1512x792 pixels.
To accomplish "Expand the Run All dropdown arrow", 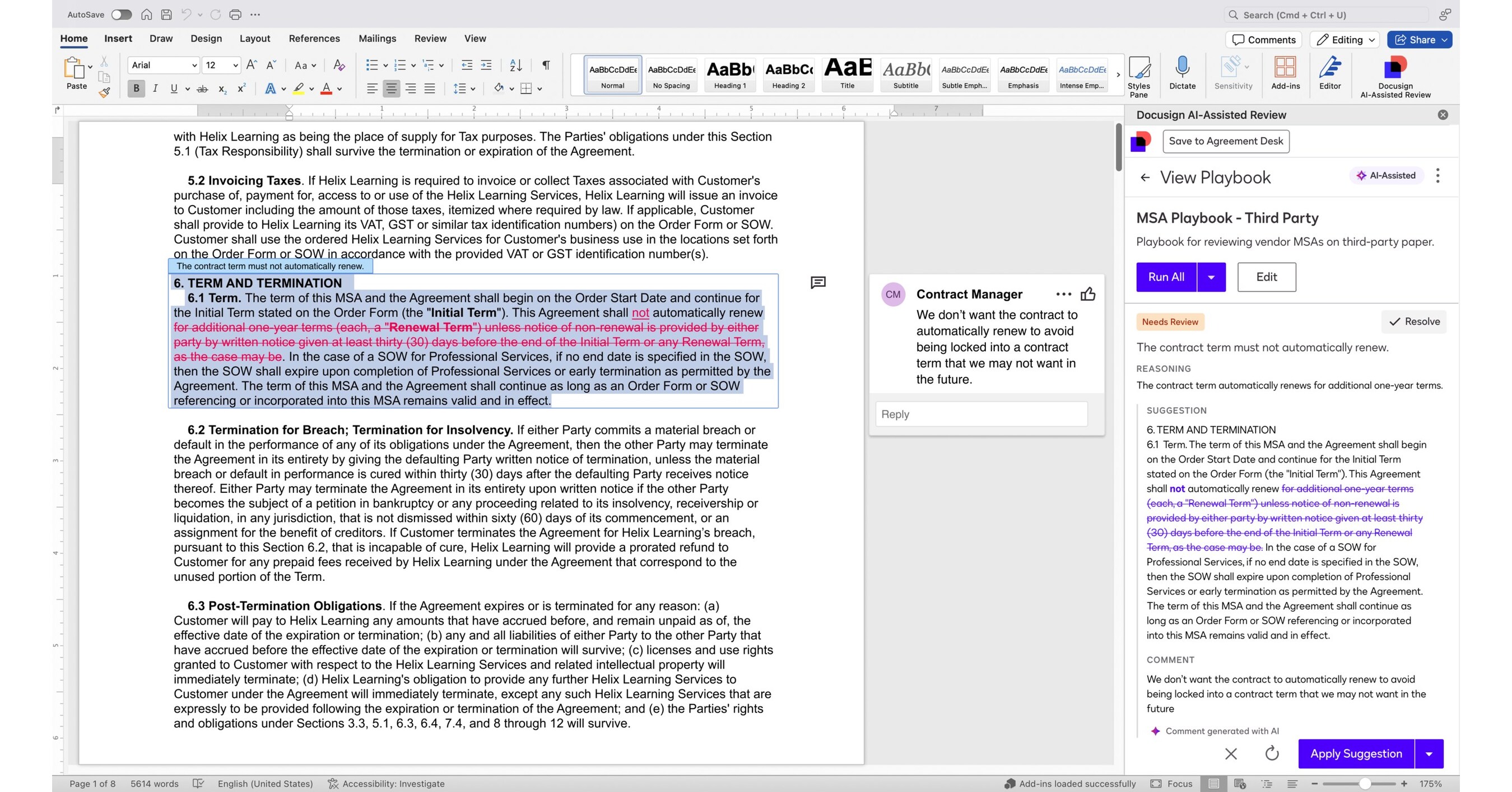I will (1211, 277).
